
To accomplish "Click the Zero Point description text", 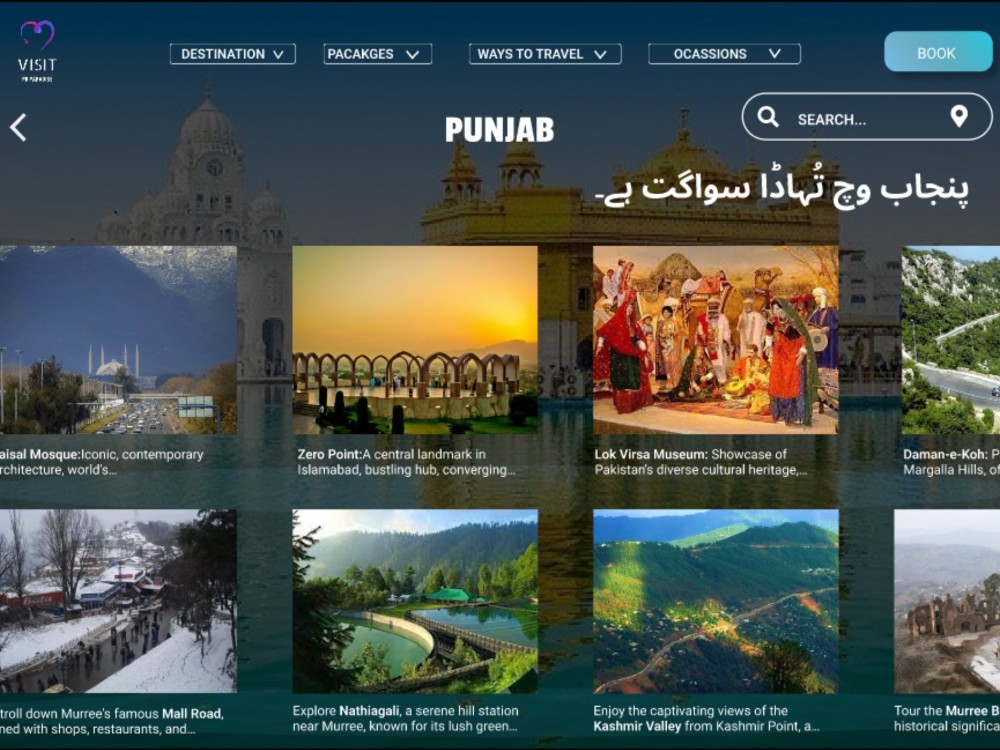I will pos(406,462).
